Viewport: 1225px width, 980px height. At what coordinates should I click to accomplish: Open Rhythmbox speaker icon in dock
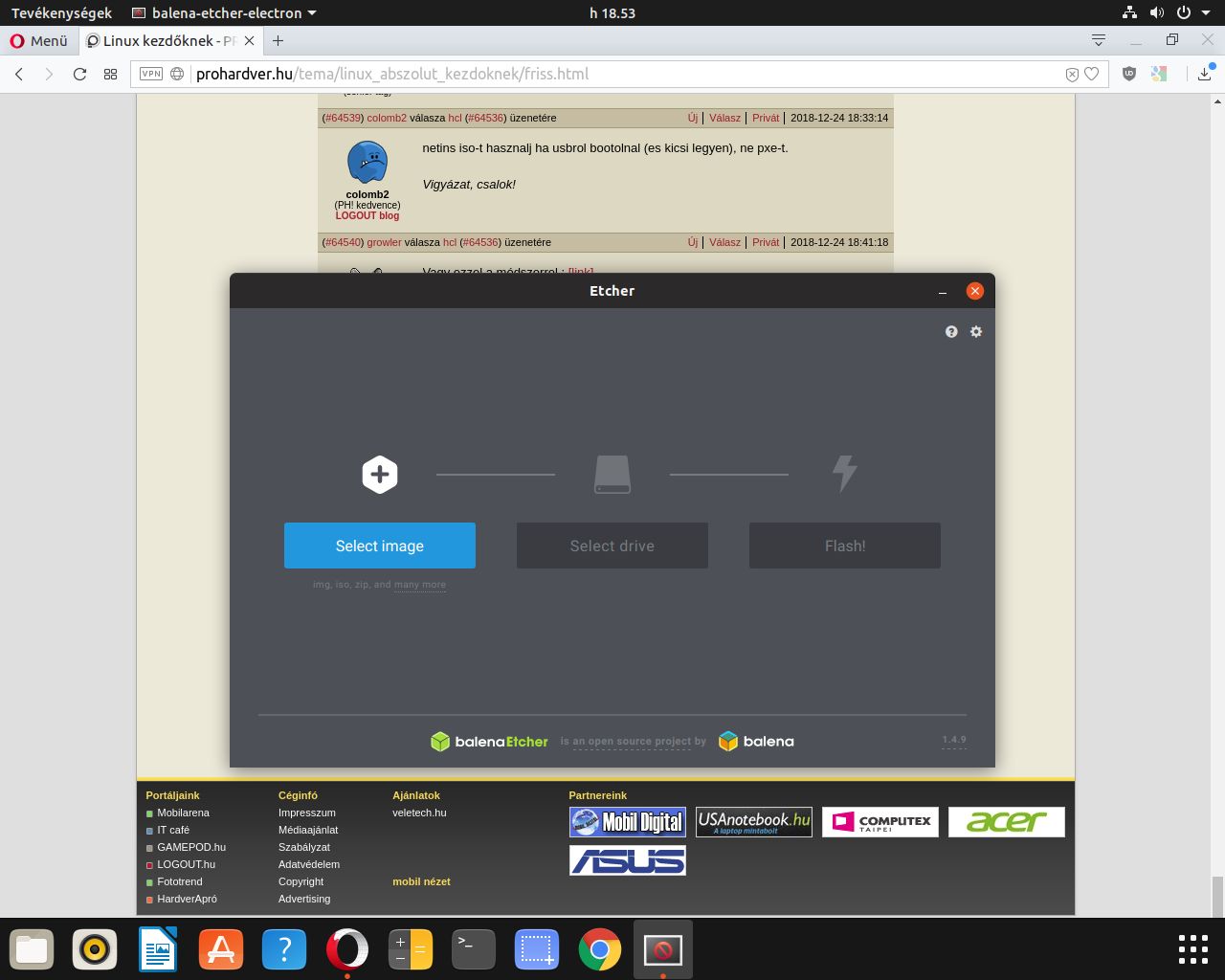(x=95, y=949)
